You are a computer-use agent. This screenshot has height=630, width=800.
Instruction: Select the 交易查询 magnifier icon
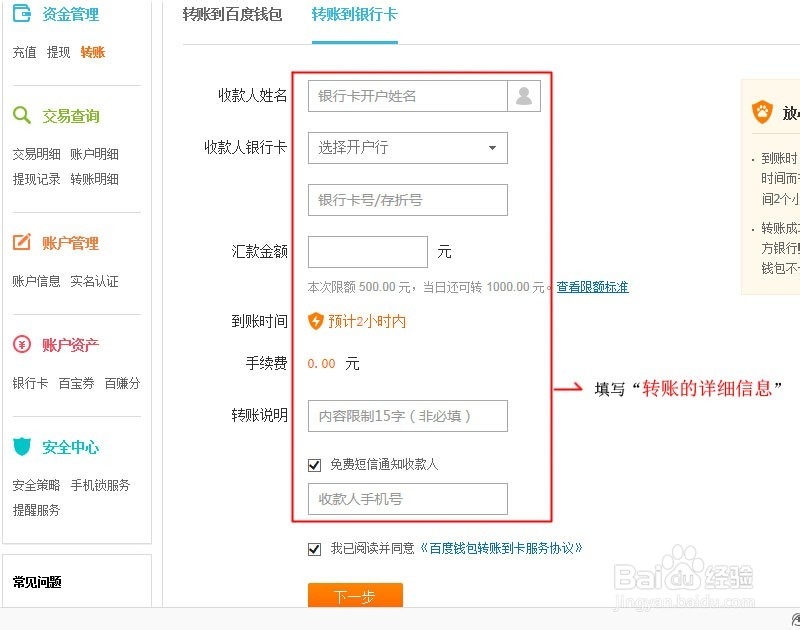coord(22,115)
